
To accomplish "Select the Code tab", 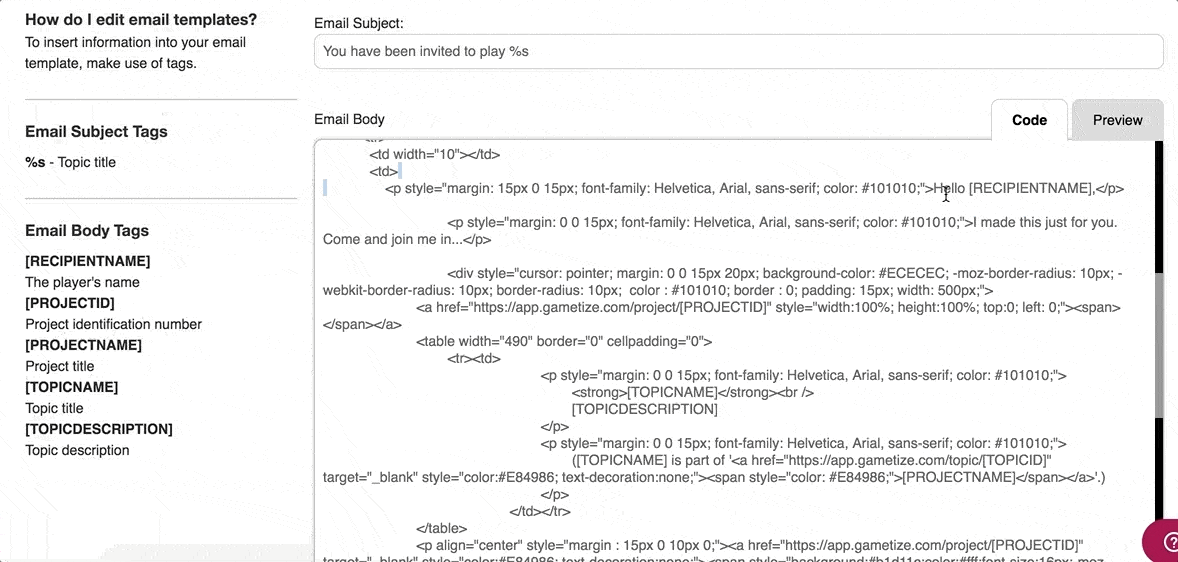I will pyautogui.click(x=1029, y=120).
